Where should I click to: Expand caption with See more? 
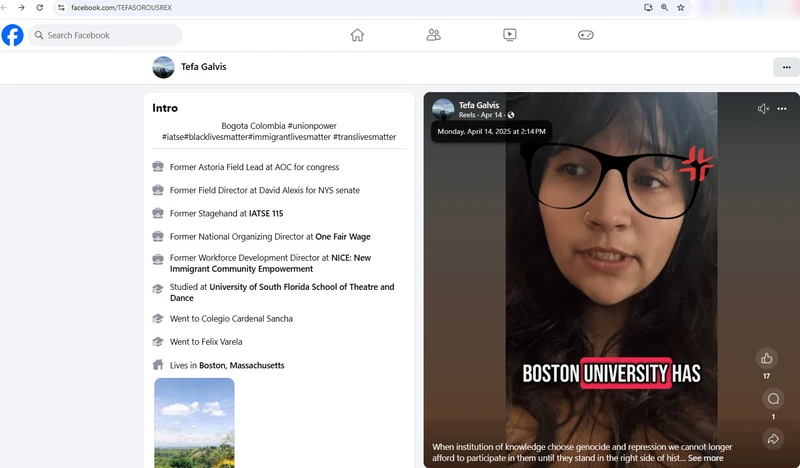[x=705, y=458]
